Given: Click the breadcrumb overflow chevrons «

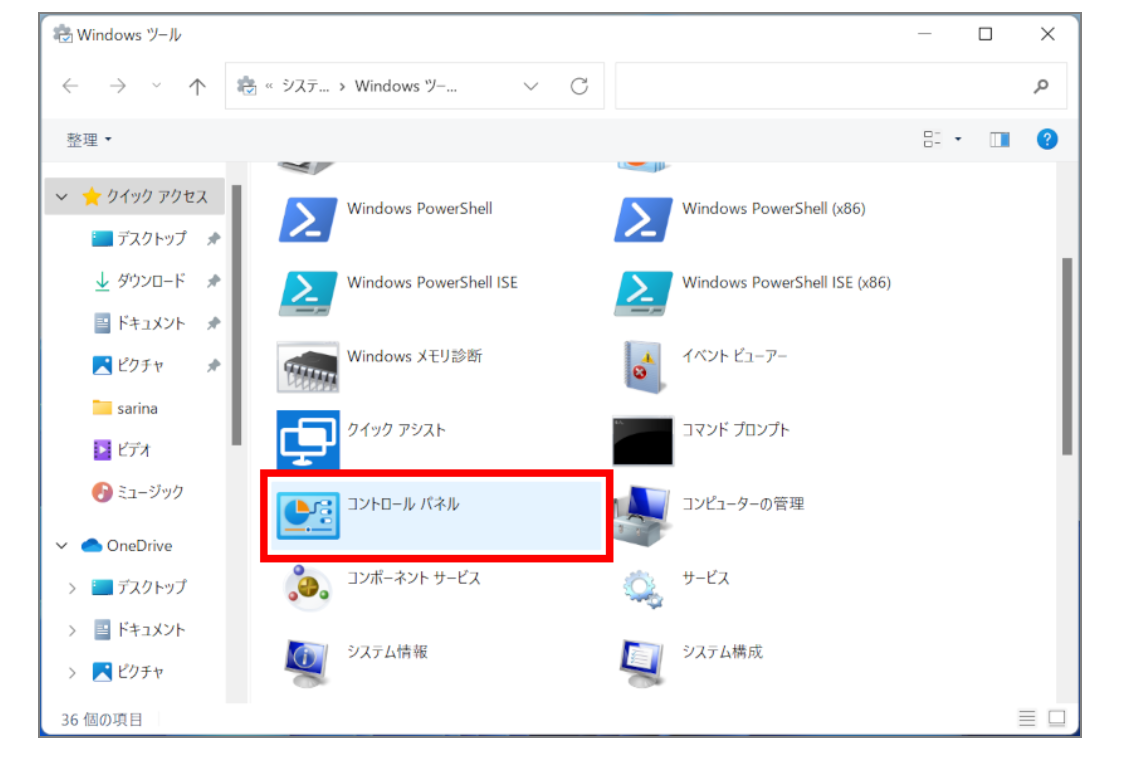Looking at the screenshot, I should pos(269,86).
